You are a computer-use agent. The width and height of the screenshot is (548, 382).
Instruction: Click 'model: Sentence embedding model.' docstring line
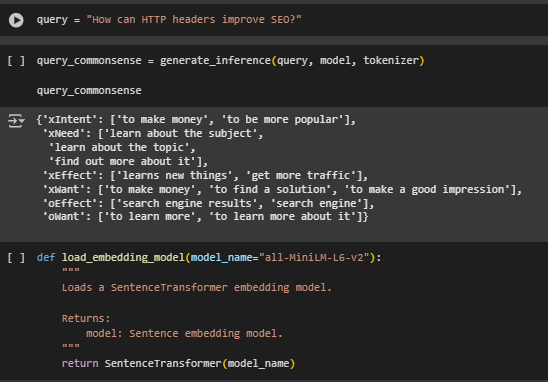tap(184, 333)
